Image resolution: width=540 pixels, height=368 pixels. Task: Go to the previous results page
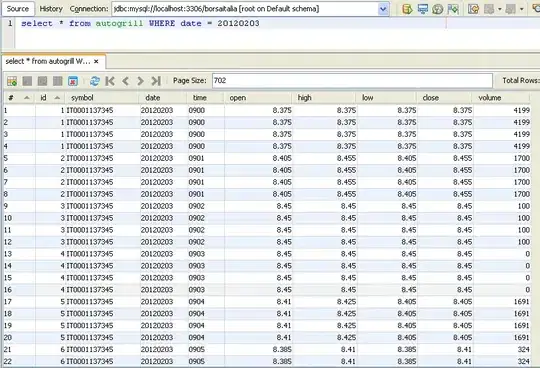(x=125, y=81)
